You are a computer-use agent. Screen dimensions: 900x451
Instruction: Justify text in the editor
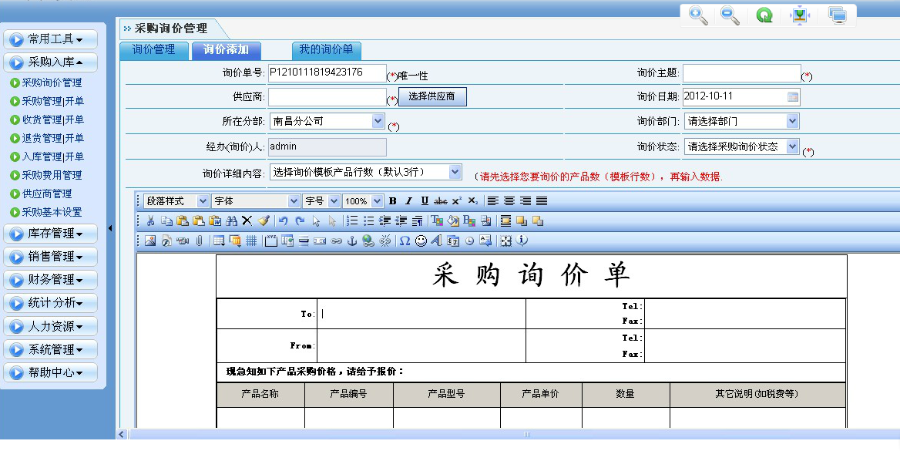(541, 201)
